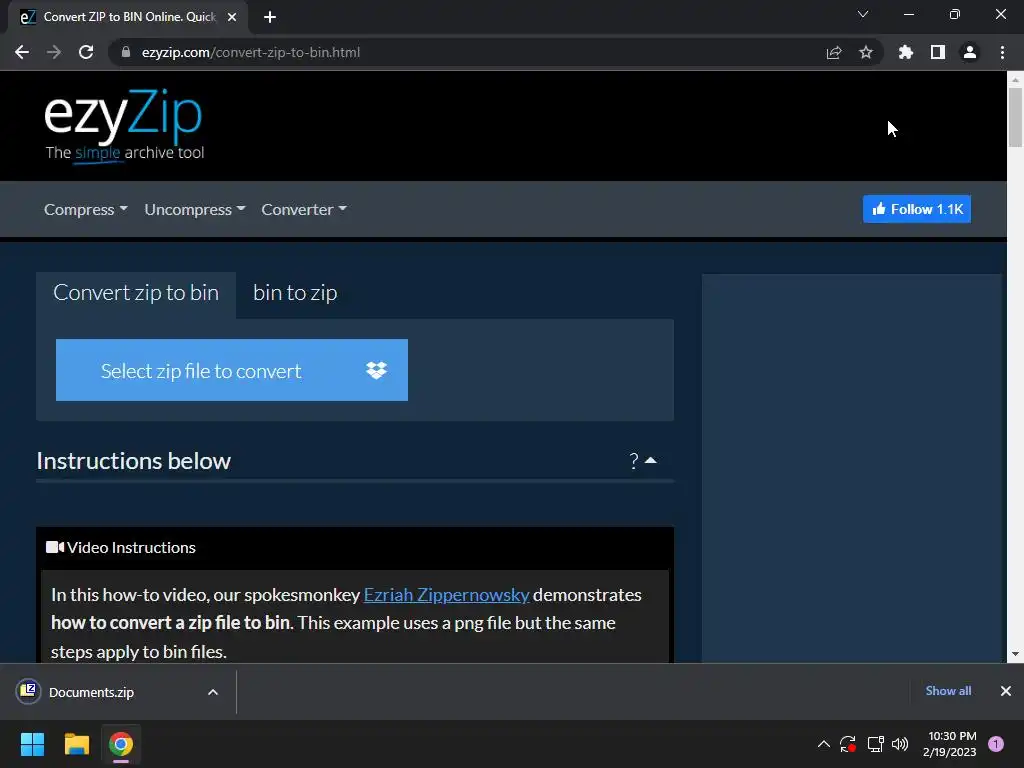Select the Convert zip to bin tab

tap(136, 293)
